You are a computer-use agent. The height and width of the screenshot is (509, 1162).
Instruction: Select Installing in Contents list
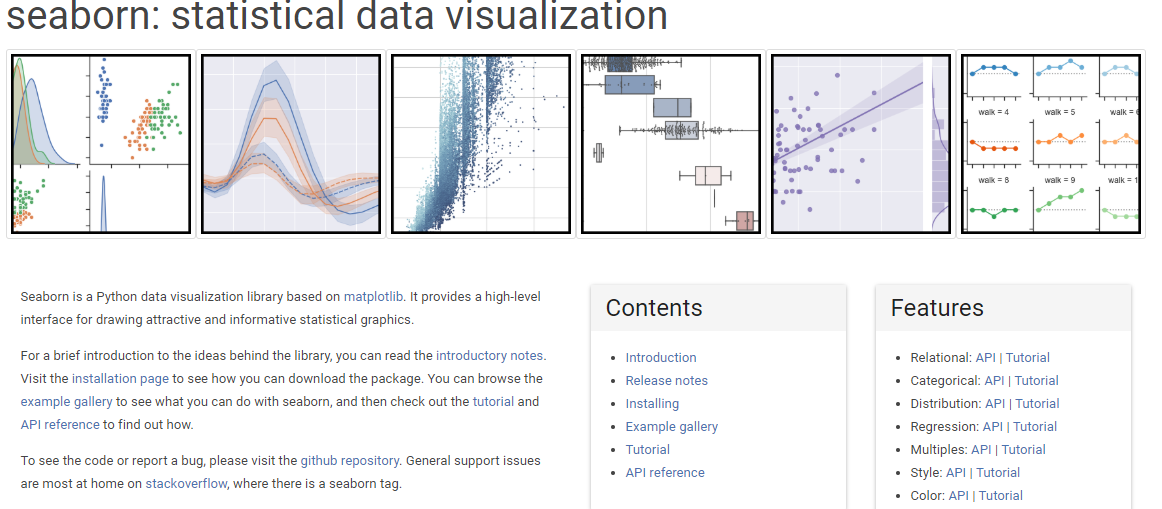pyautogui.click(x=652, y=404)
